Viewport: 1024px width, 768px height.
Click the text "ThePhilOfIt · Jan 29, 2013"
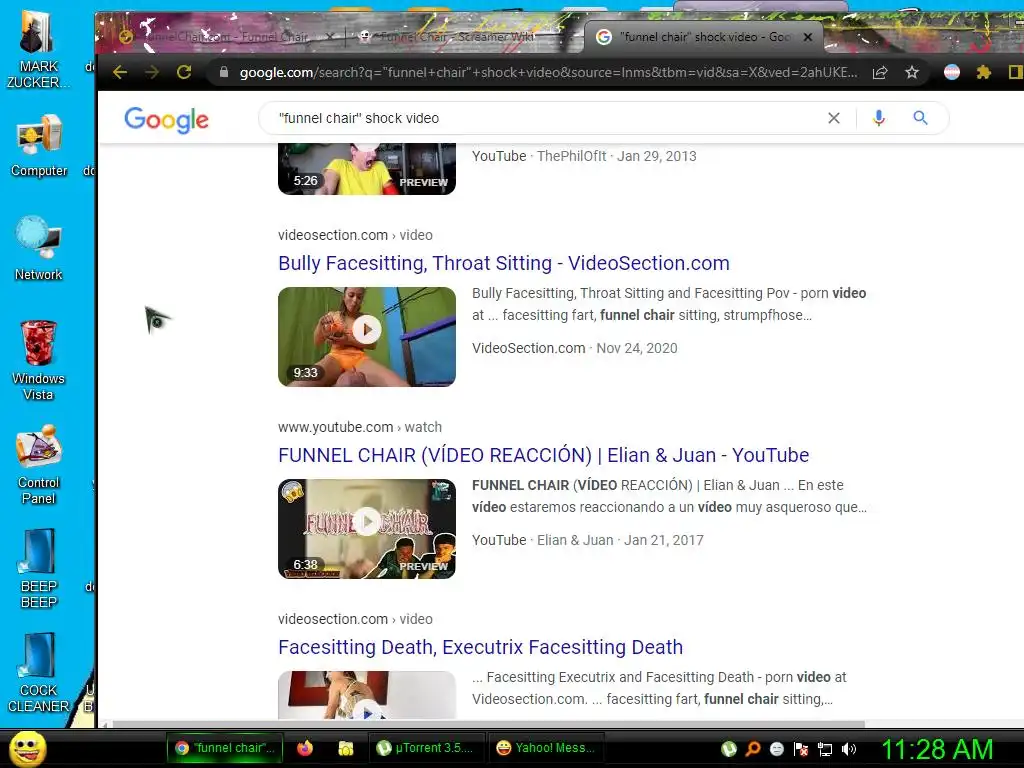tap(616, 156)
